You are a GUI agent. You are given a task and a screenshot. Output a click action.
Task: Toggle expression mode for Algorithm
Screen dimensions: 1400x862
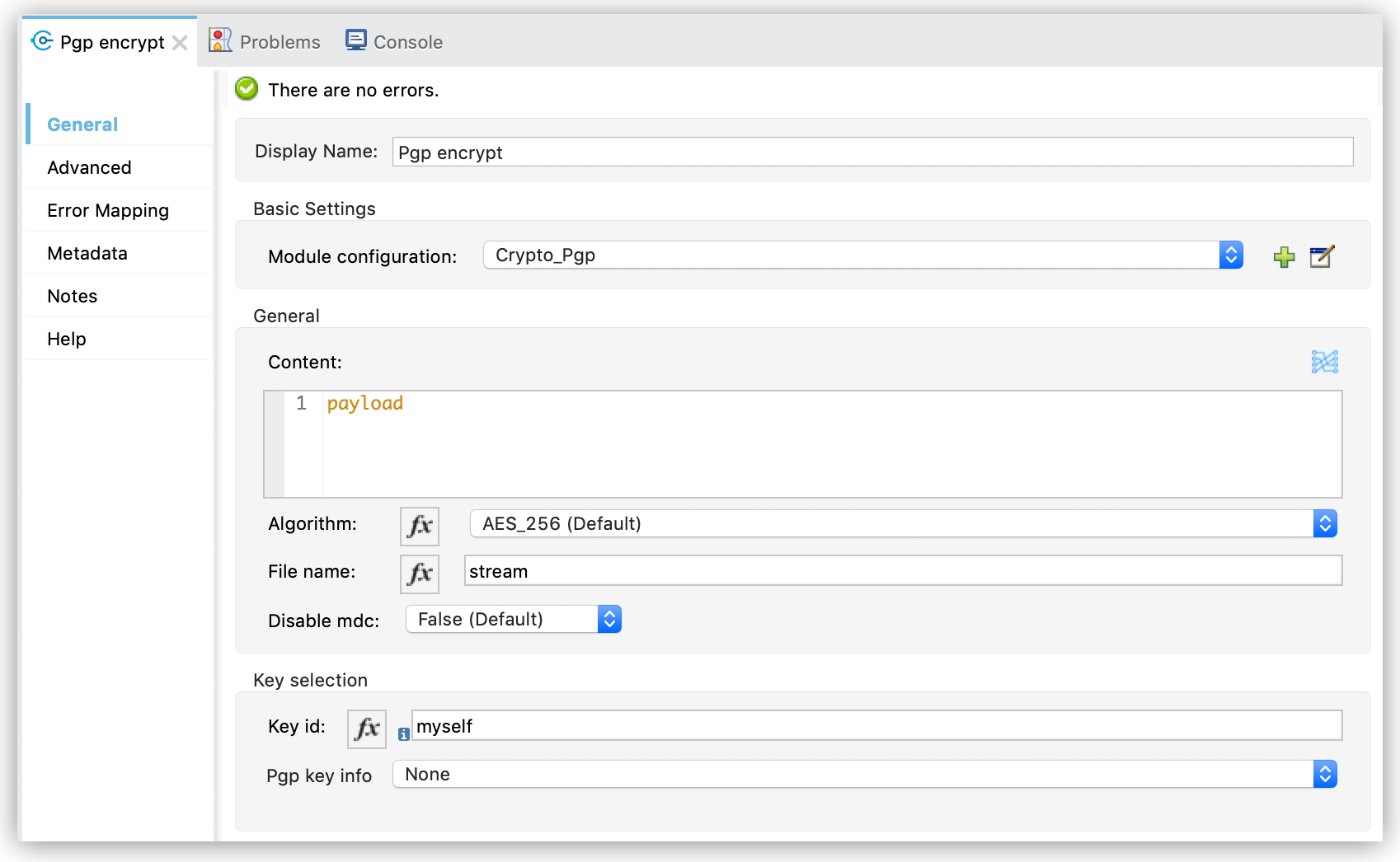point(419,526)
